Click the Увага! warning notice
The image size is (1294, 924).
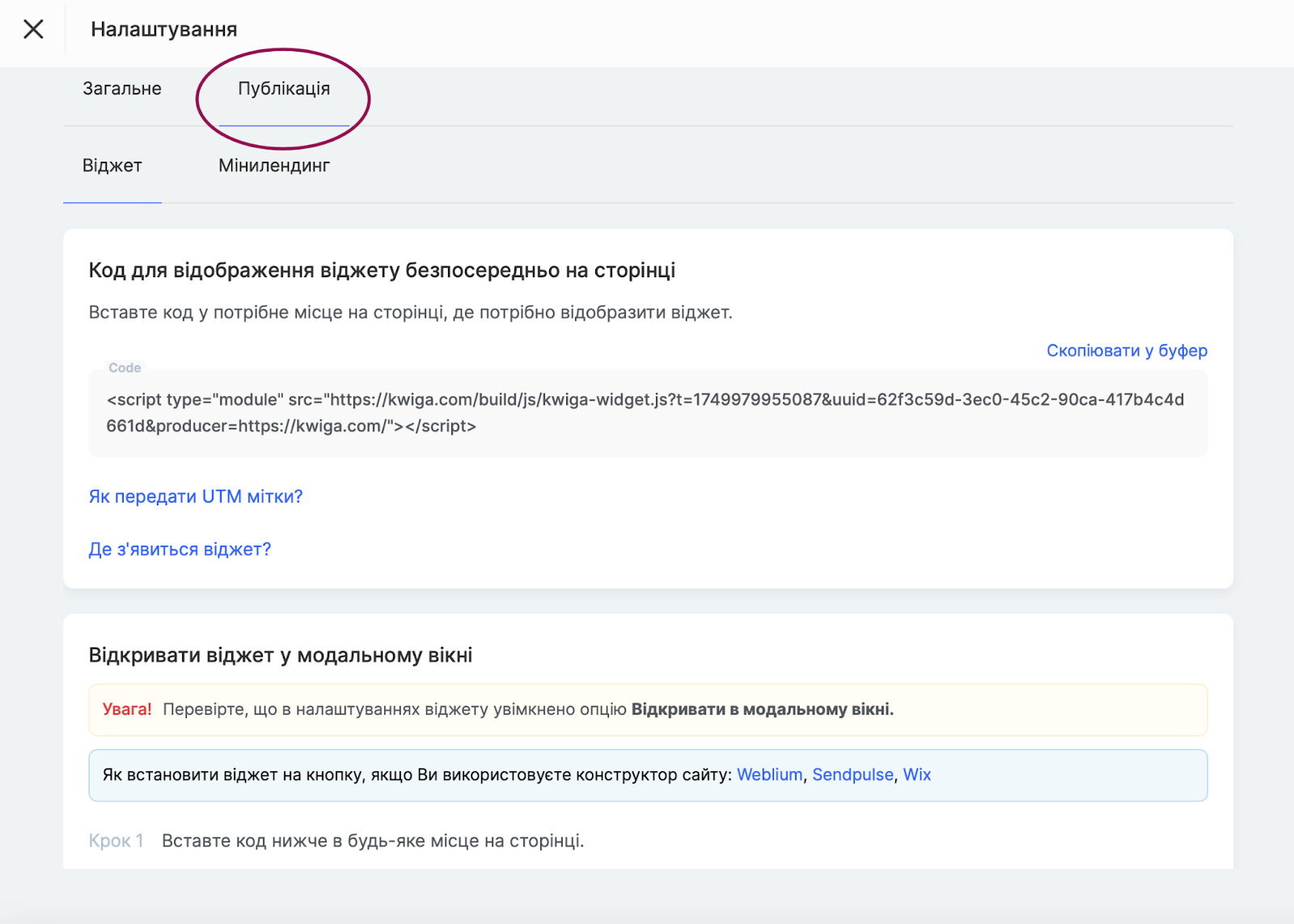[x=648, y=710]
